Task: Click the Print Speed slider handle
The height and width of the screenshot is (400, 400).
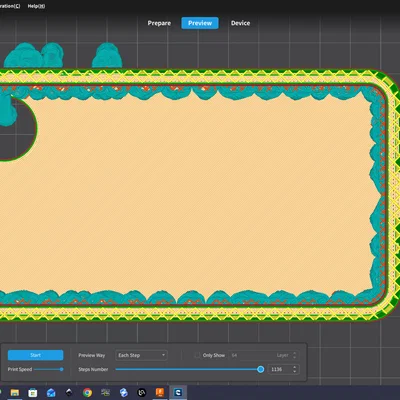Action: tap(62, 369)
